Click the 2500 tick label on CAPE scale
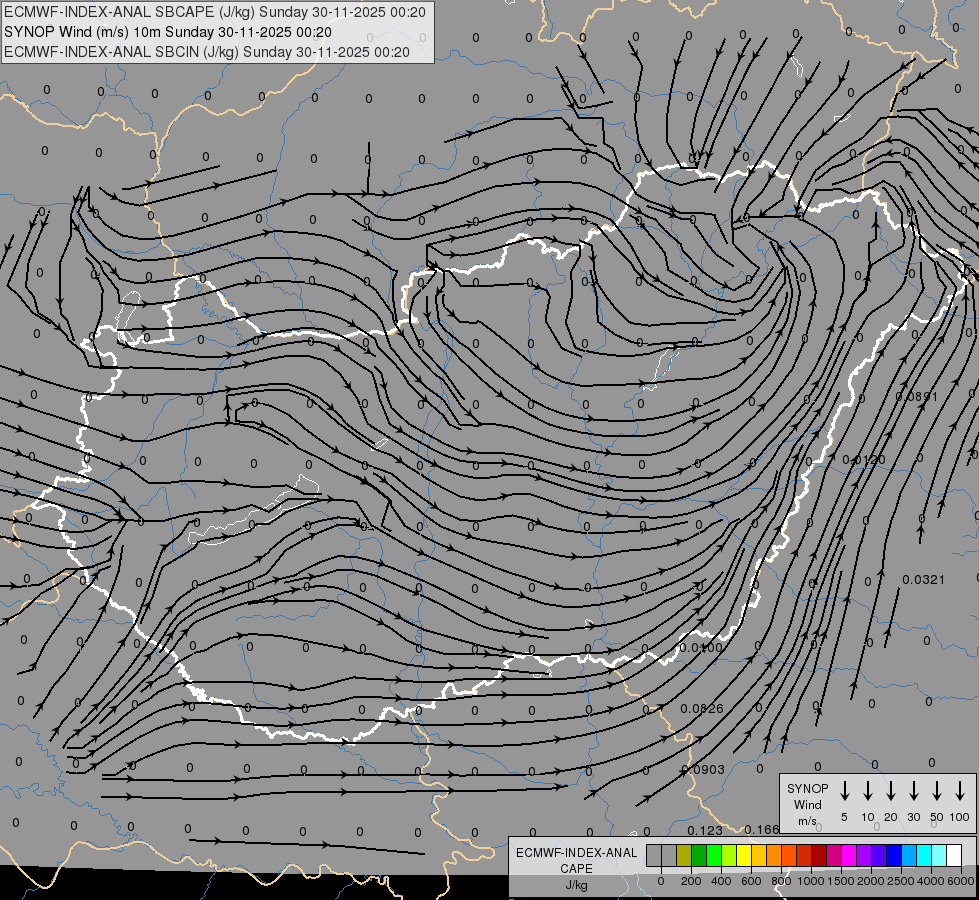 click(900, 881)
